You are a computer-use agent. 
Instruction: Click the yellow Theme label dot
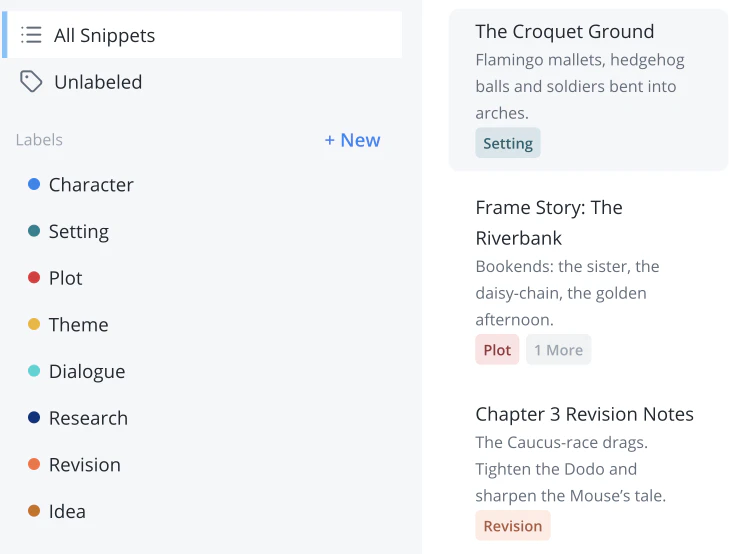pyautogui.click(x=34, y=324)
